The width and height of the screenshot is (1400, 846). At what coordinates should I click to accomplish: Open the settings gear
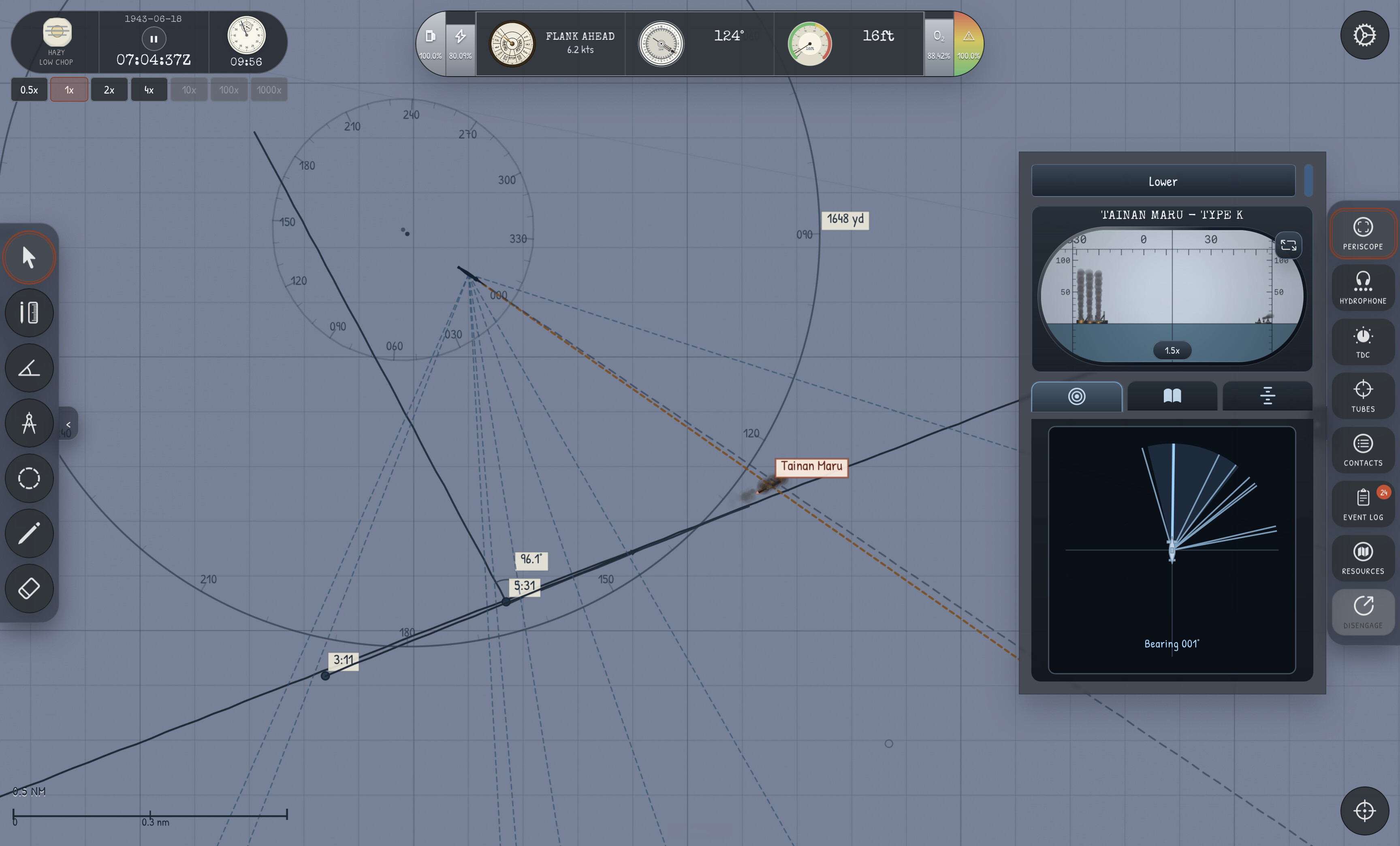(1364, 35)
